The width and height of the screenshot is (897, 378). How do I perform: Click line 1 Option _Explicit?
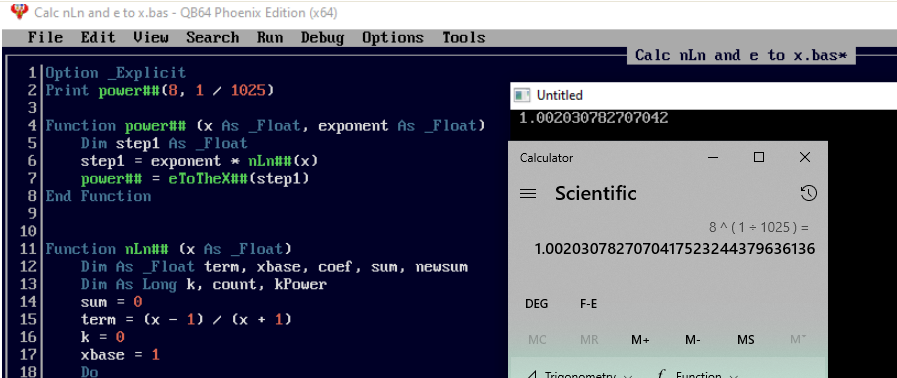[116, 73]
